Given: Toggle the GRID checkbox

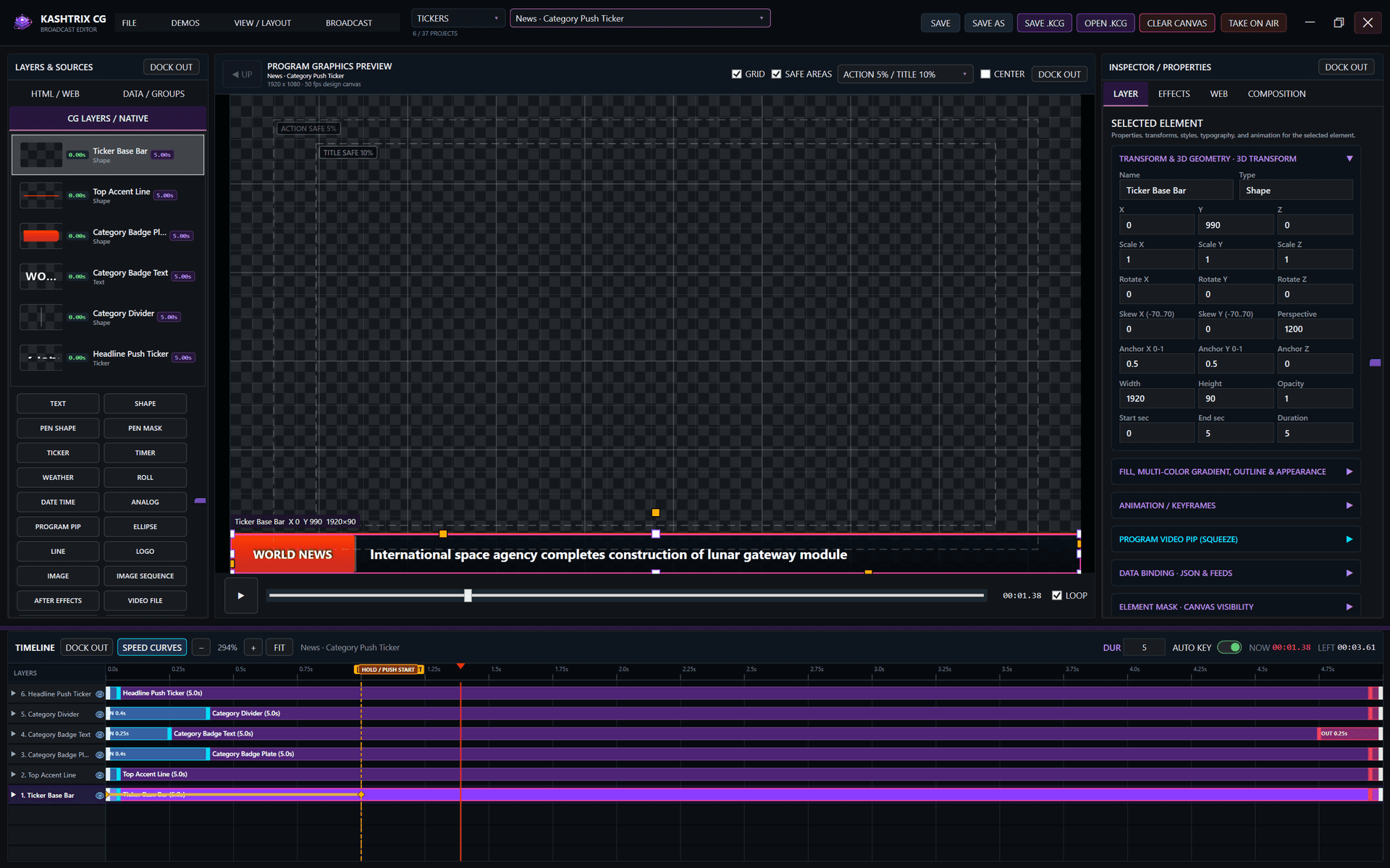Looking at the screenshot, I should pos(737,74).
